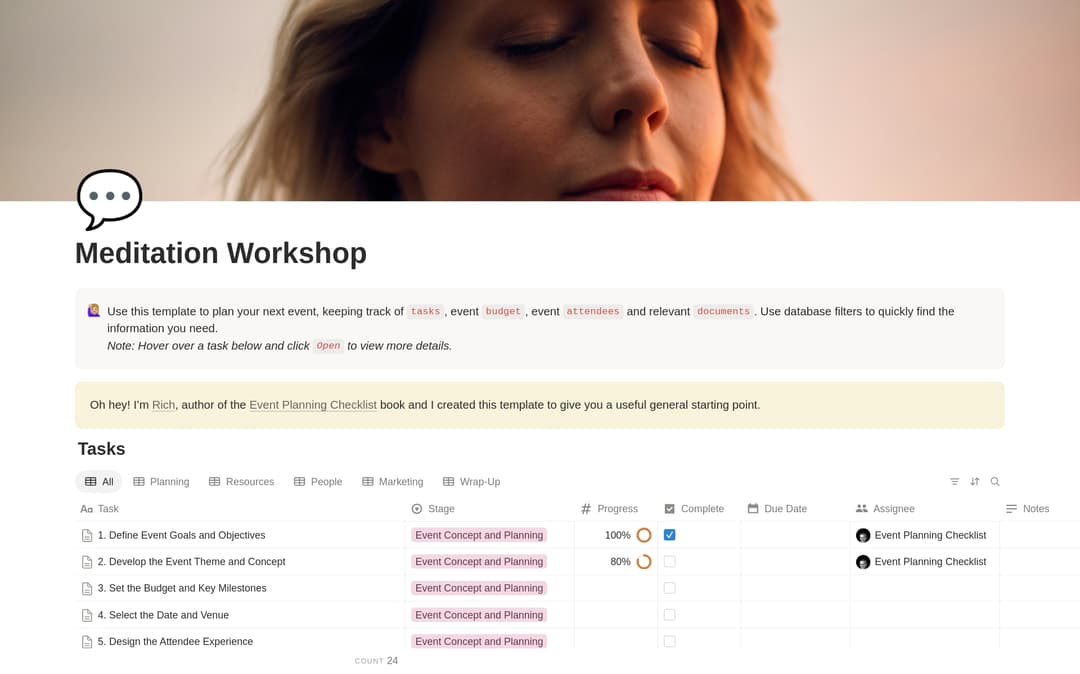
Task: Check Complete for Design the Attendee Experience
Action: (669, 641)
